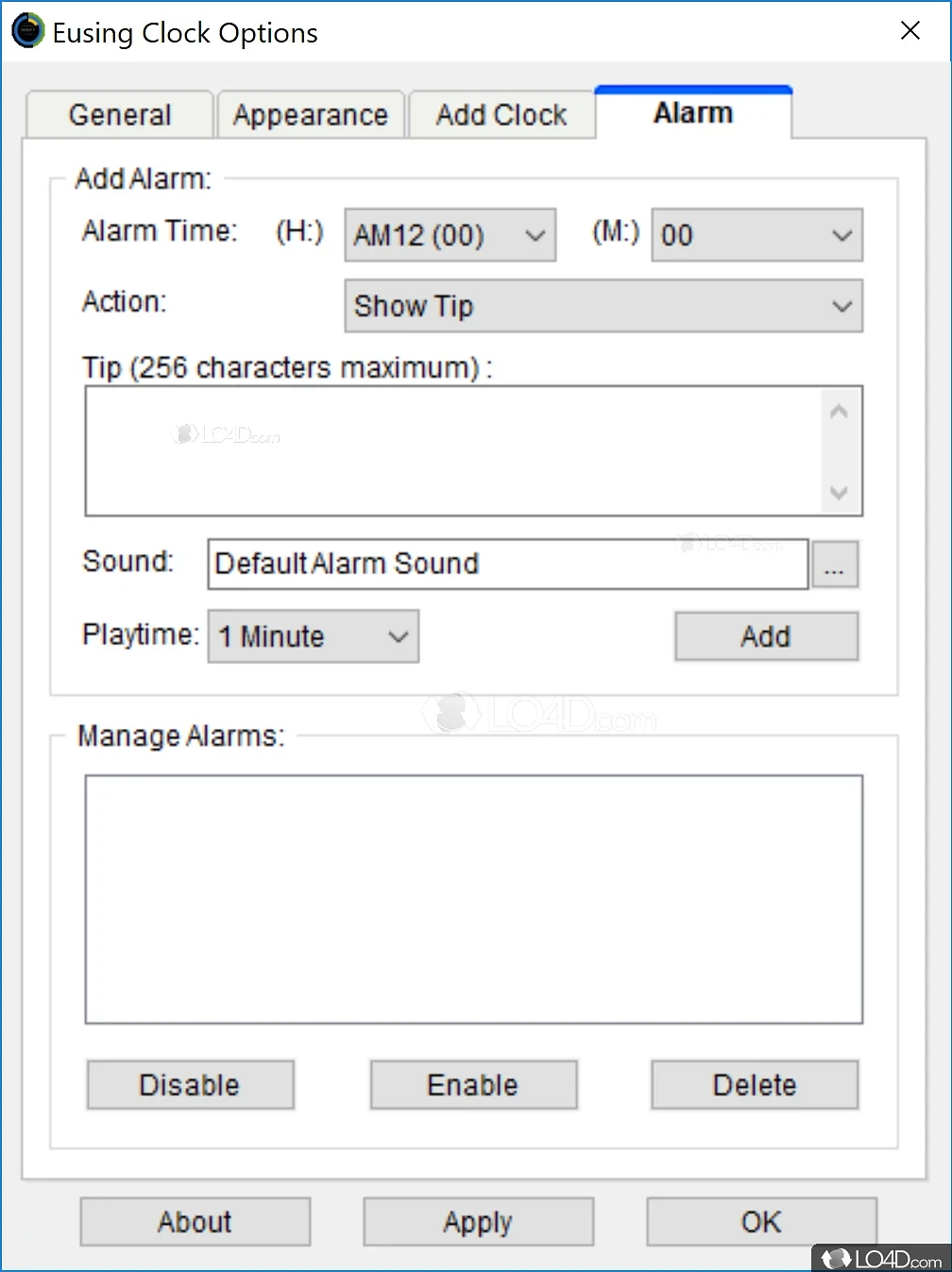Click the Eusing Clock app icon in title bar

27,31
